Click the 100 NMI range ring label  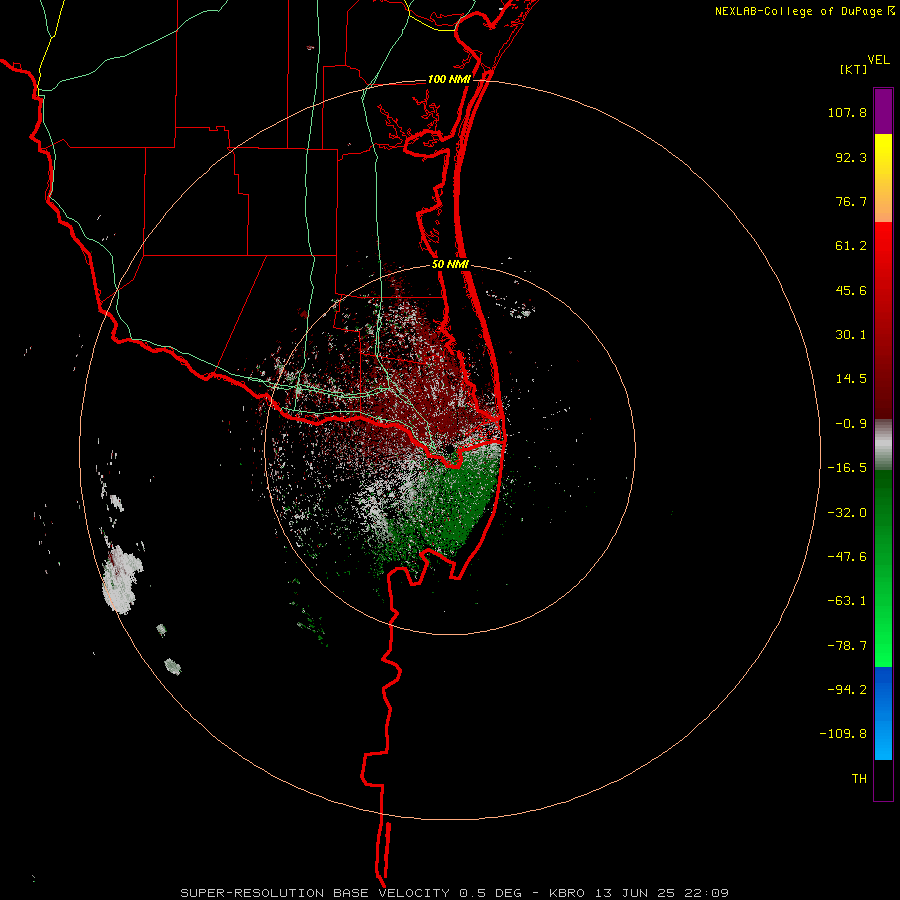tap(449, 79)
